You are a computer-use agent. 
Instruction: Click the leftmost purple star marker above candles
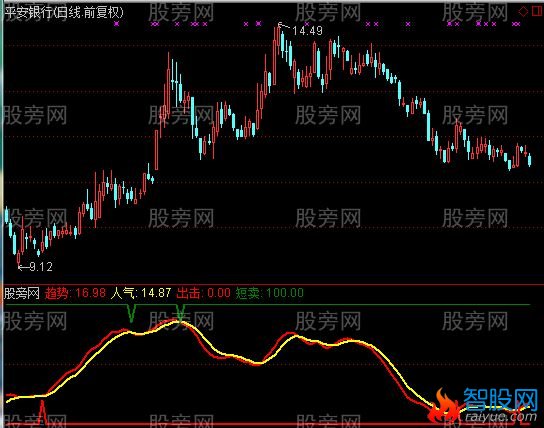117,24
